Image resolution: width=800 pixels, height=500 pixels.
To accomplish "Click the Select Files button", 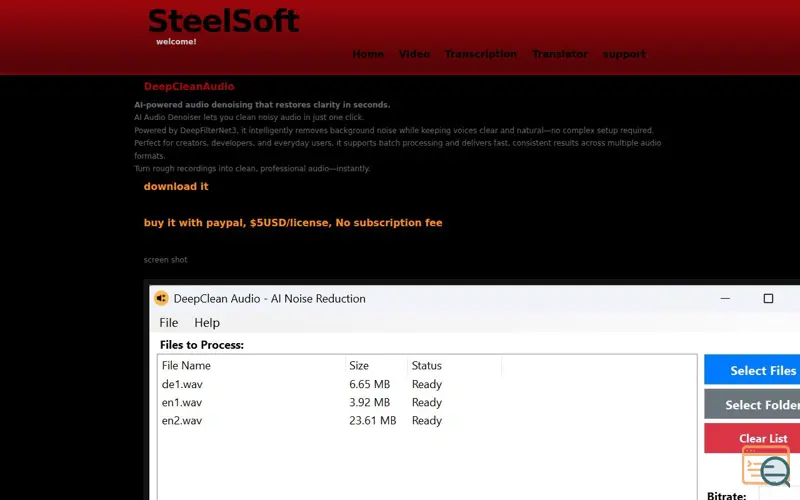I will coord(752,370).
